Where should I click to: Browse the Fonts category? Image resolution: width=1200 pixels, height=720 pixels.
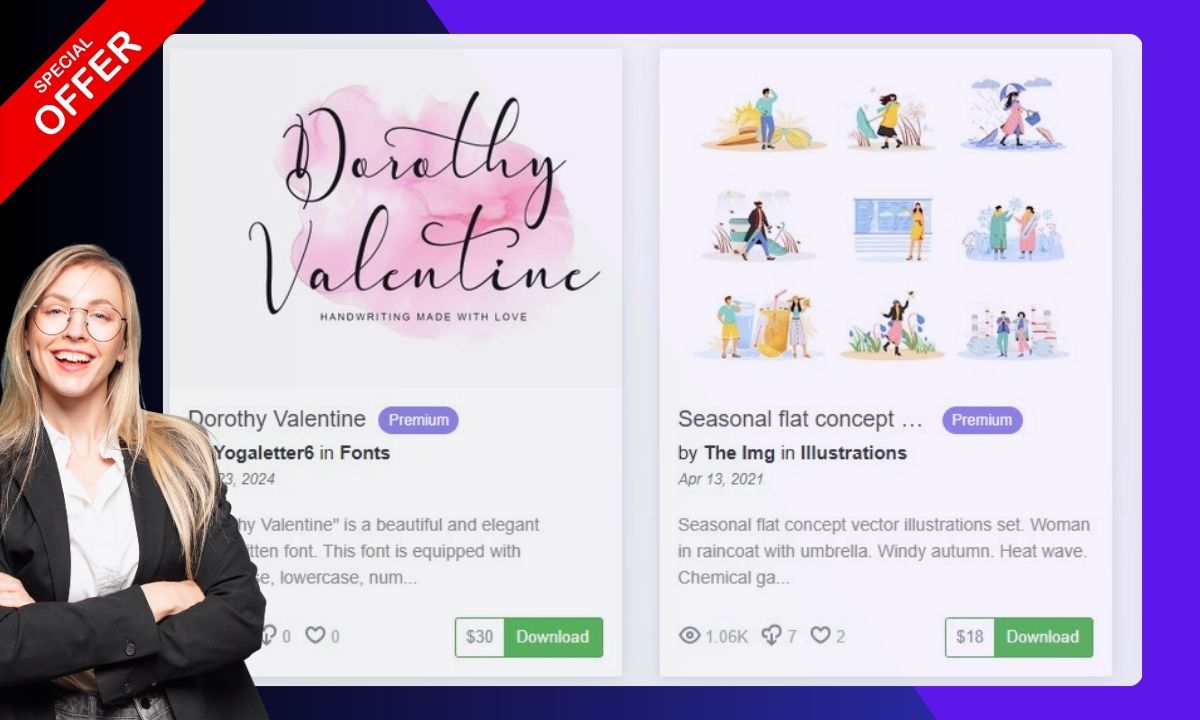click(365, 453)
